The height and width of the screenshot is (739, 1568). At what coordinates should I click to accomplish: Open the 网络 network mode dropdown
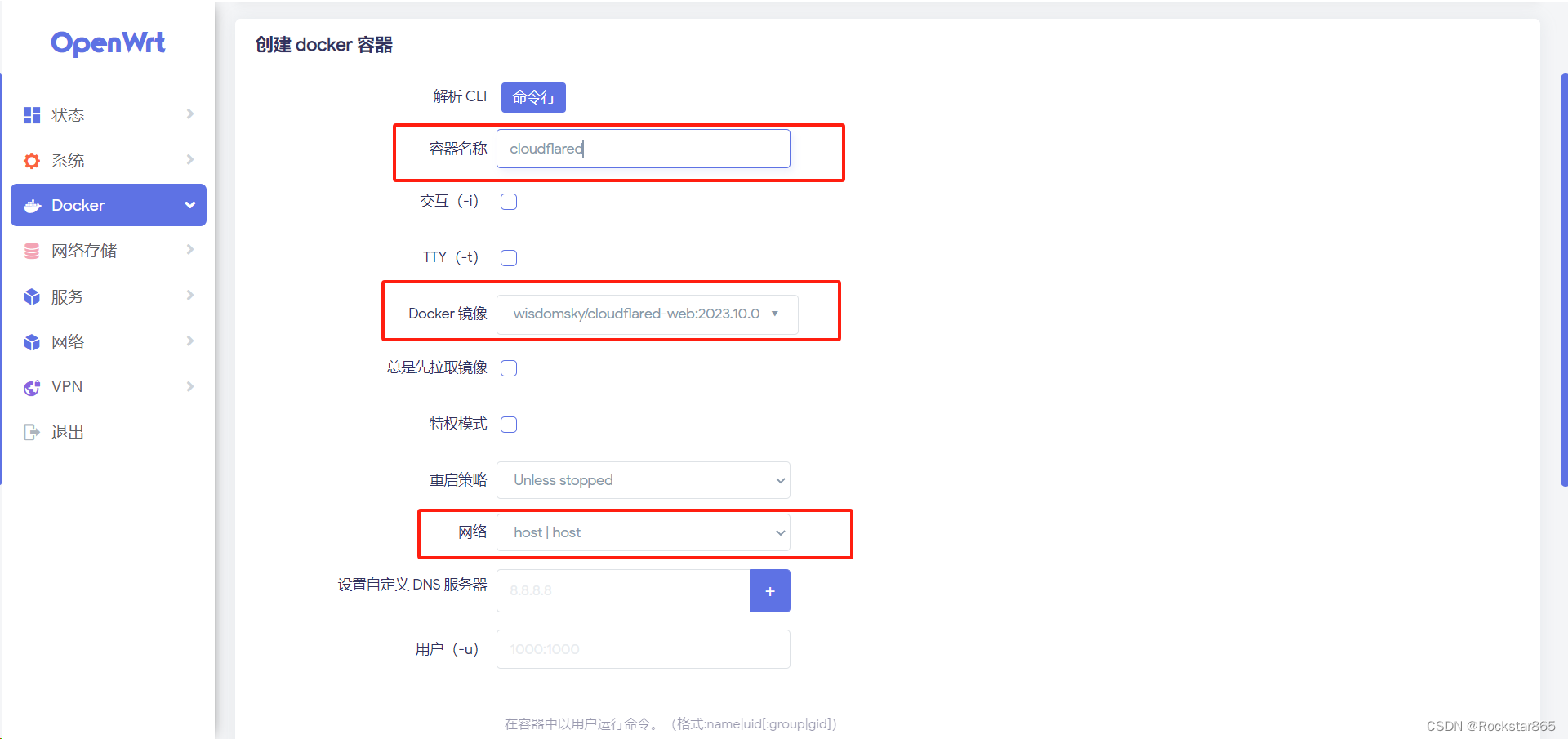point(643,532)
